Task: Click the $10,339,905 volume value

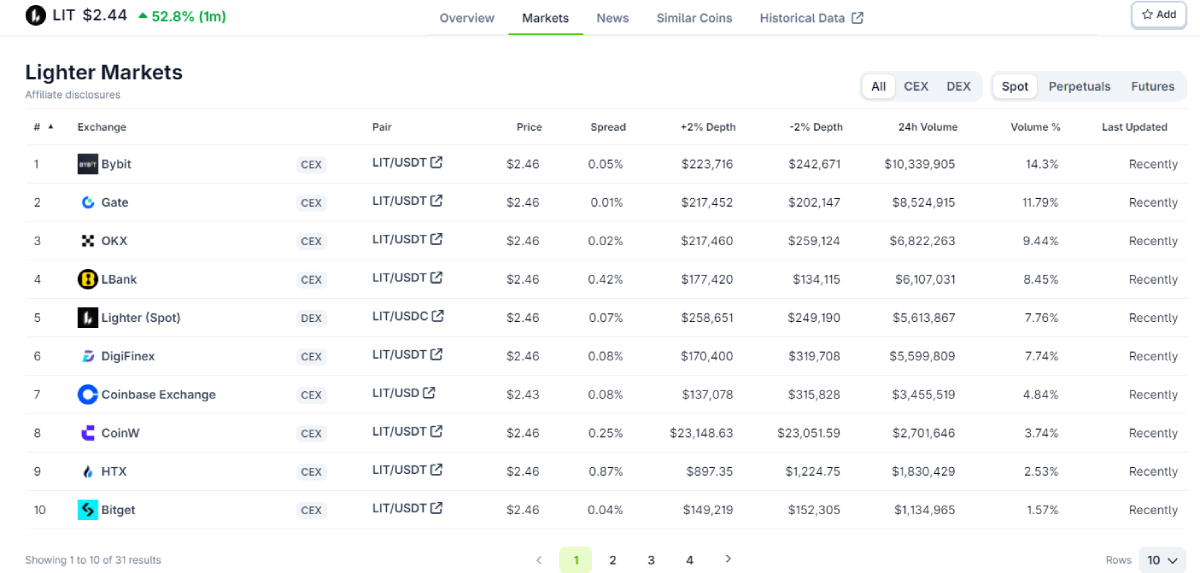Action: (920, 164)
